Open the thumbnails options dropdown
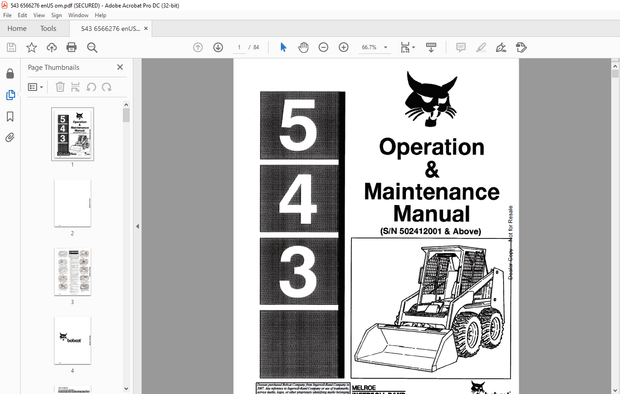Image resolution: width=620 pixels, height=394 pixels. tap(35, 87)
